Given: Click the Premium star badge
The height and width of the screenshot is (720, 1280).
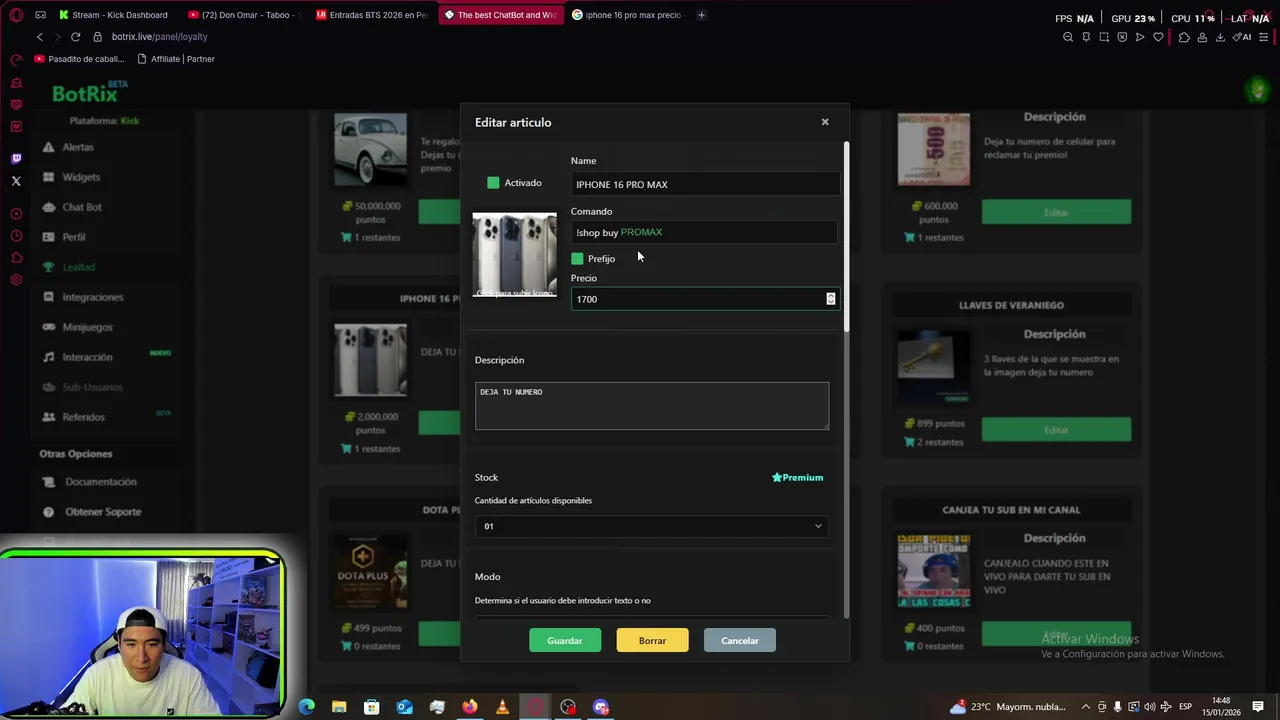Looking at the screenshot, I should pyautogui.click(x=797, y=478).
